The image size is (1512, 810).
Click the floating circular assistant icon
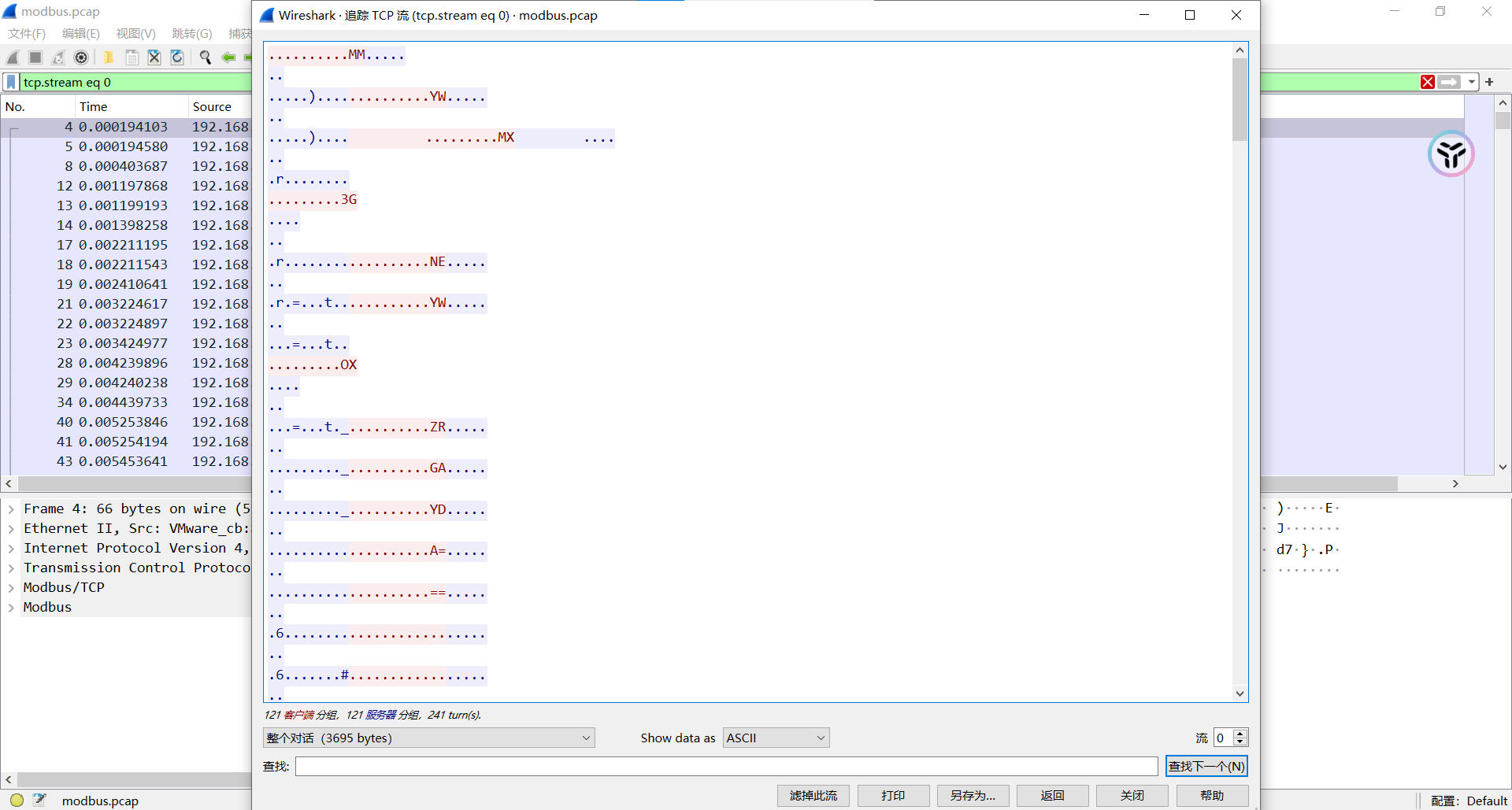1451,153
